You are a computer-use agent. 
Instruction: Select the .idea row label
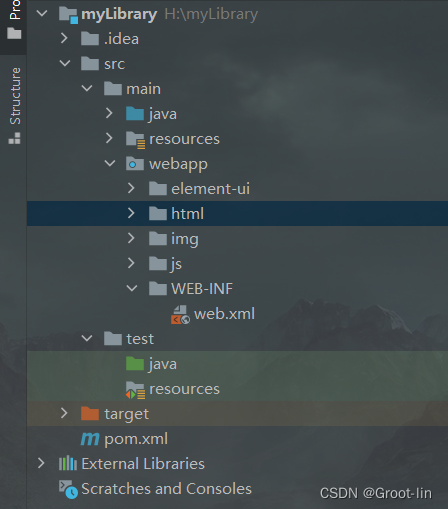click(121, 39)
